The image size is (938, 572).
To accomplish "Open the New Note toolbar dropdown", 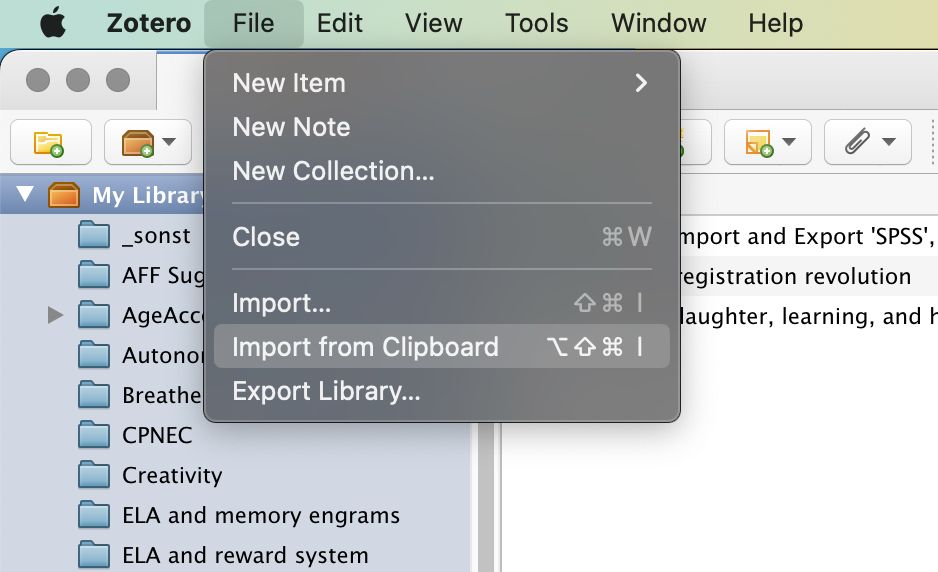I will [768, 142].
